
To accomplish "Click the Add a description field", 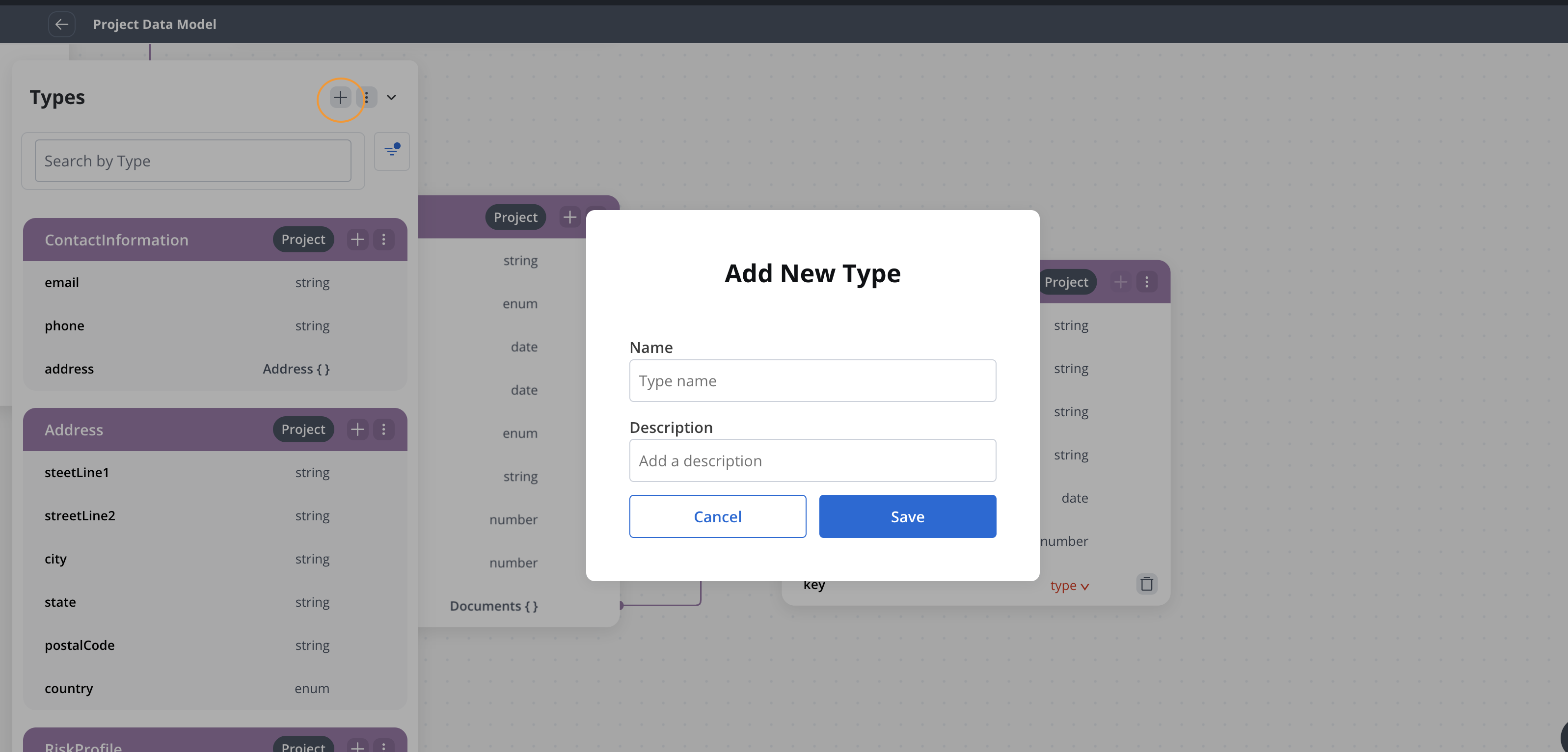I will pyautogui.click(x=812, y=460).
